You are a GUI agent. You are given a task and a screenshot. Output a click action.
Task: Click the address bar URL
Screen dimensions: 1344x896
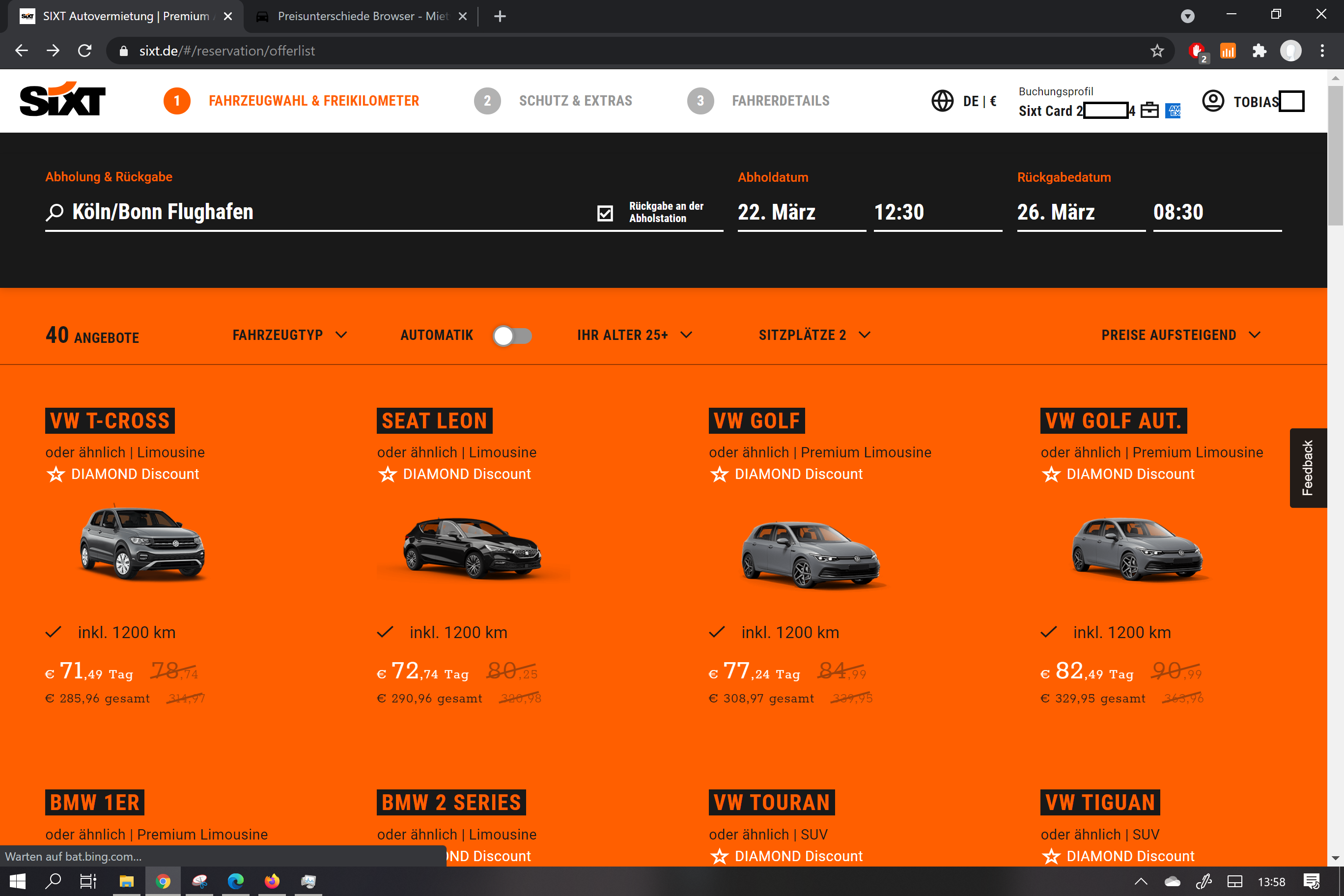(x=227, y=51)
